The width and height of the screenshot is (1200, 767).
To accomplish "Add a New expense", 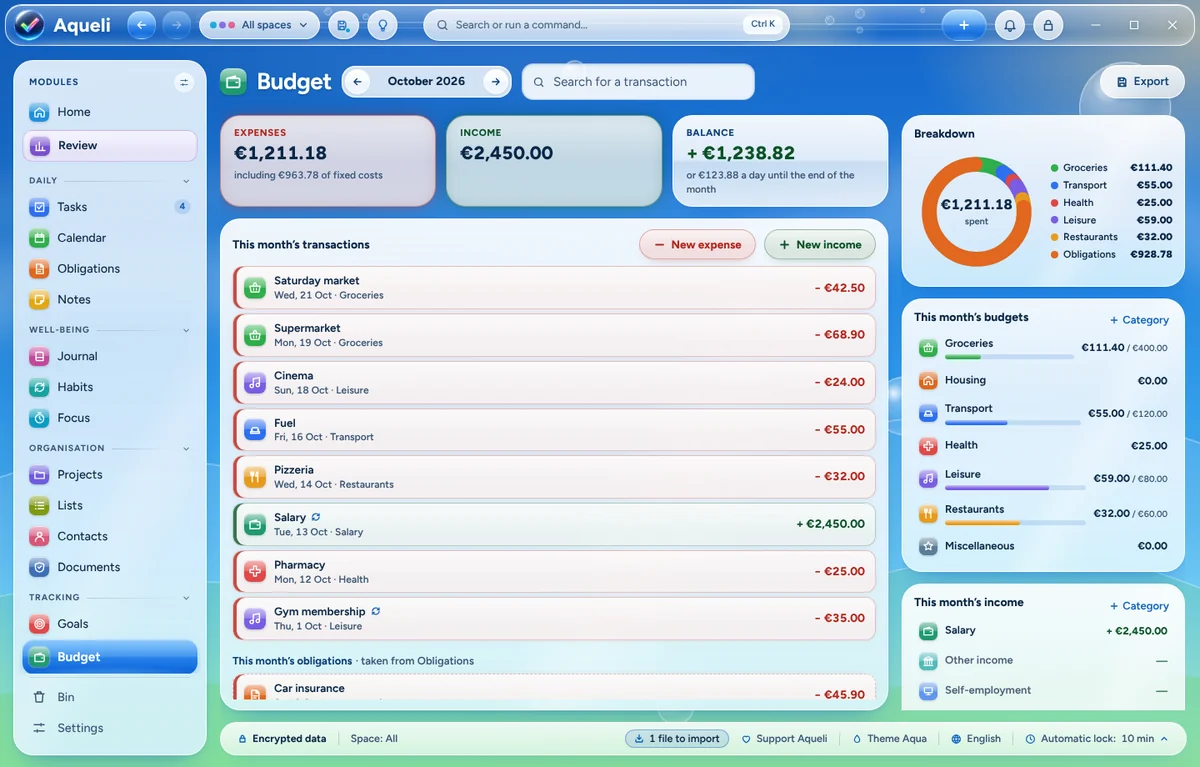I will [697, 245].
